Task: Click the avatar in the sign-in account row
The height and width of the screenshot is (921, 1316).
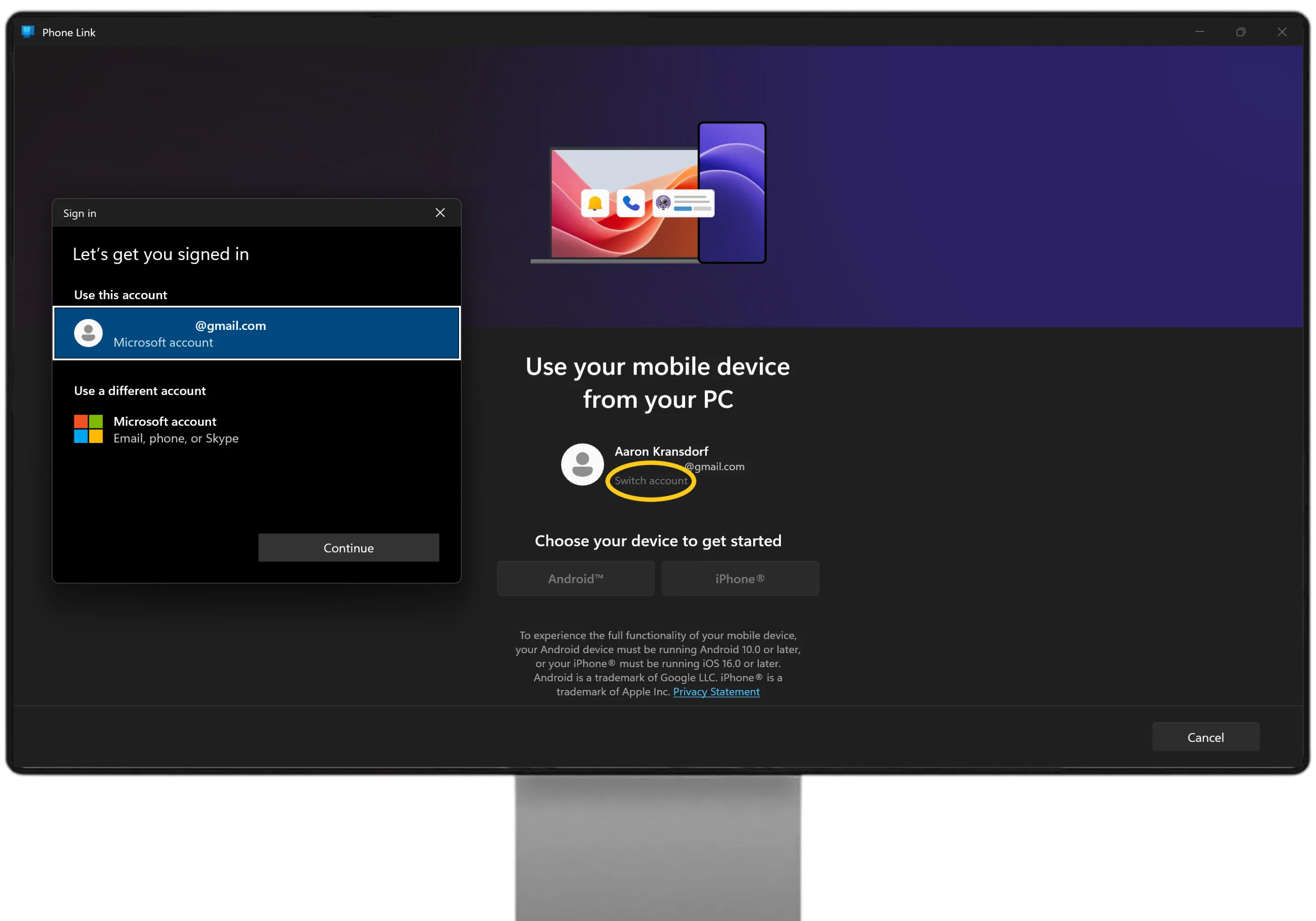Action: pyautogui.click(x=88, y=333)
